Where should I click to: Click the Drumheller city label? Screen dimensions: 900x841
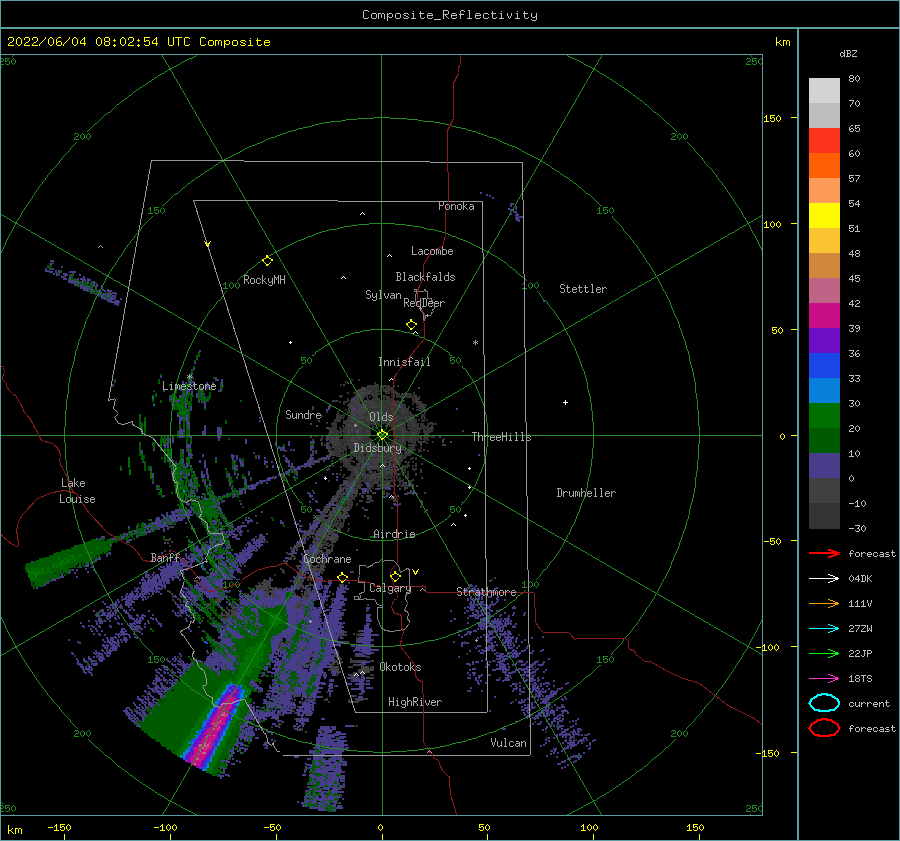tap(586, 493)
